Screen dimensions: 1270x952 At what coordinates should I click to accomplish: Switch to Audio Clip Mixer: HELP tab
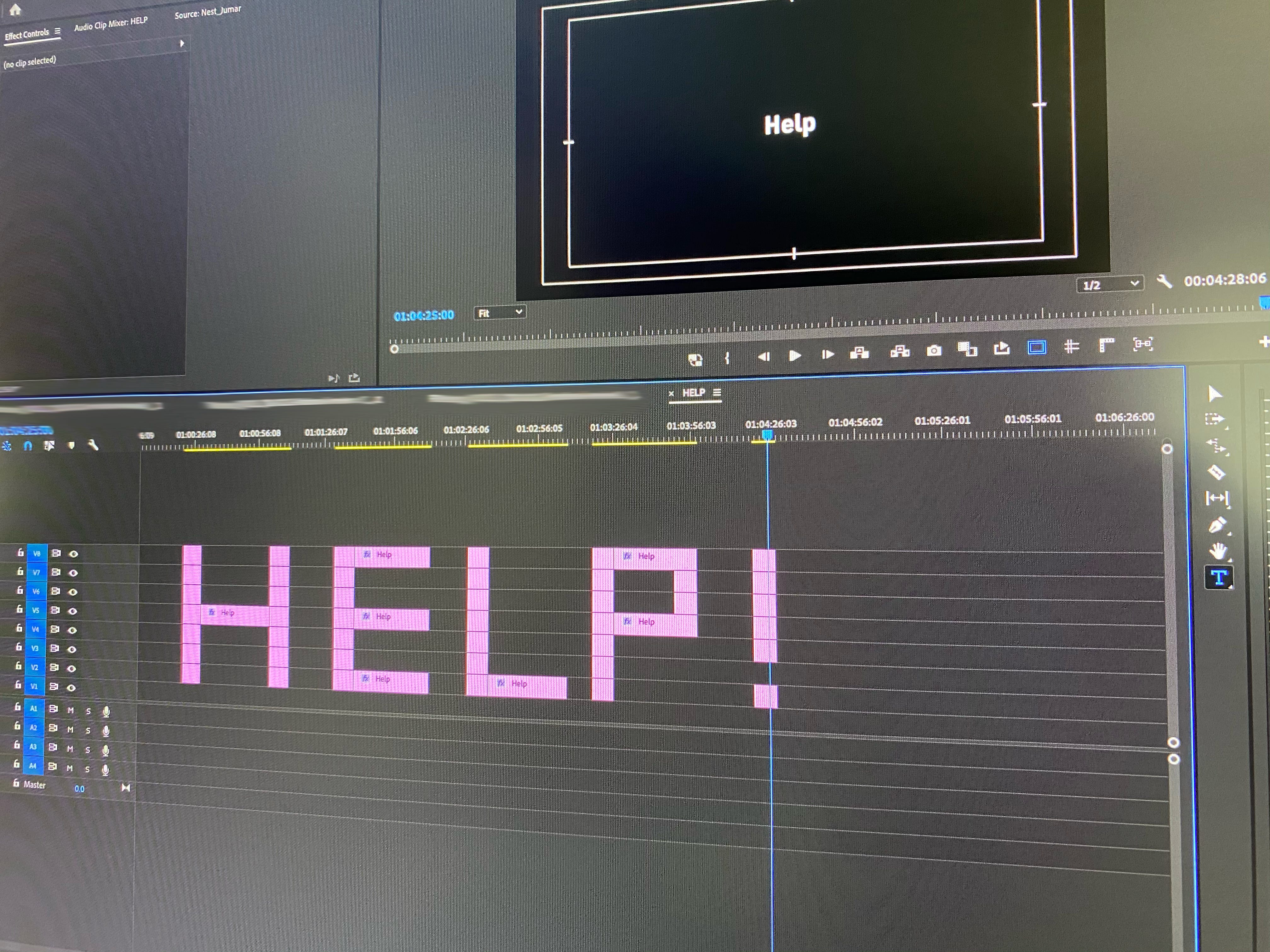tap(111, 24)
